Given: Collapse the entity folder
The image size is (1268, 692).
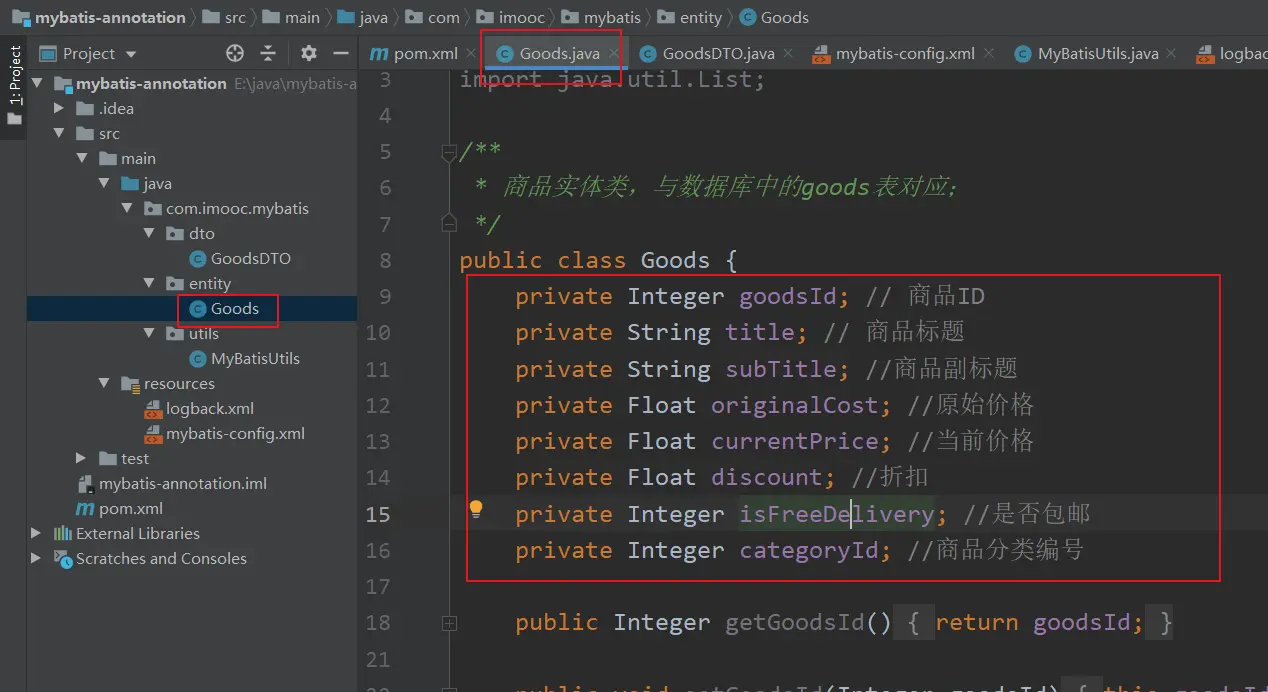Looking at the screenshot, I should pos(149,284).
